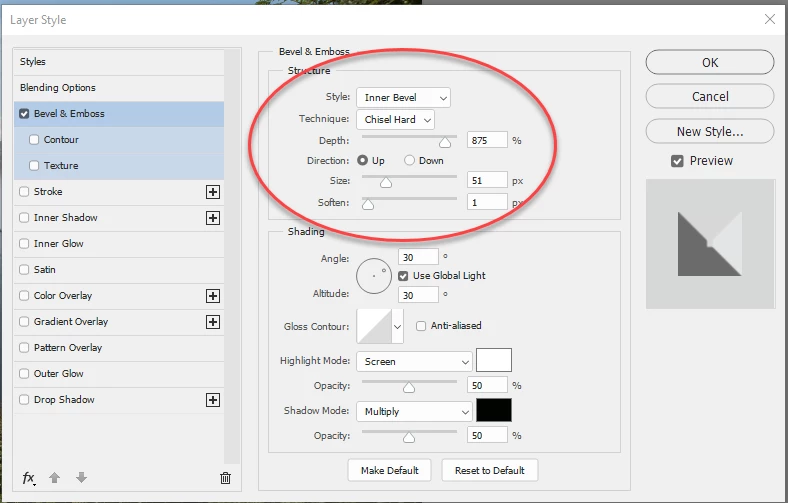This screenshot has width=788, height=503.
Task: Click the Shadow Opacity value field
Action: click(487, 435)
